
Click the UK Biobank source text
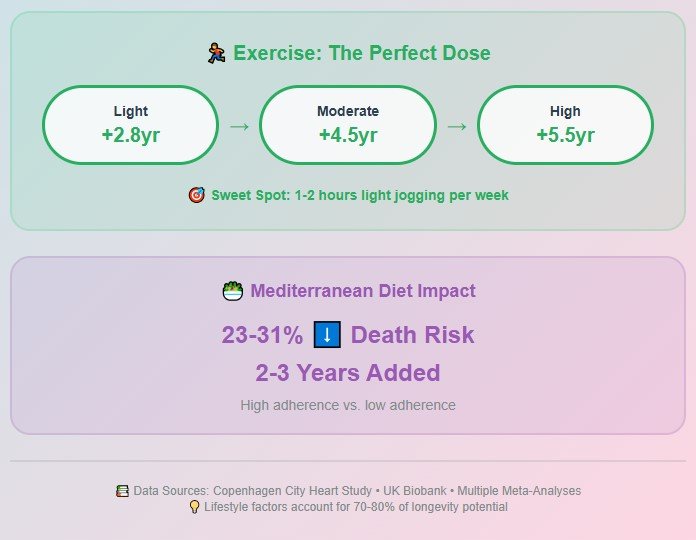pos(415,491)
